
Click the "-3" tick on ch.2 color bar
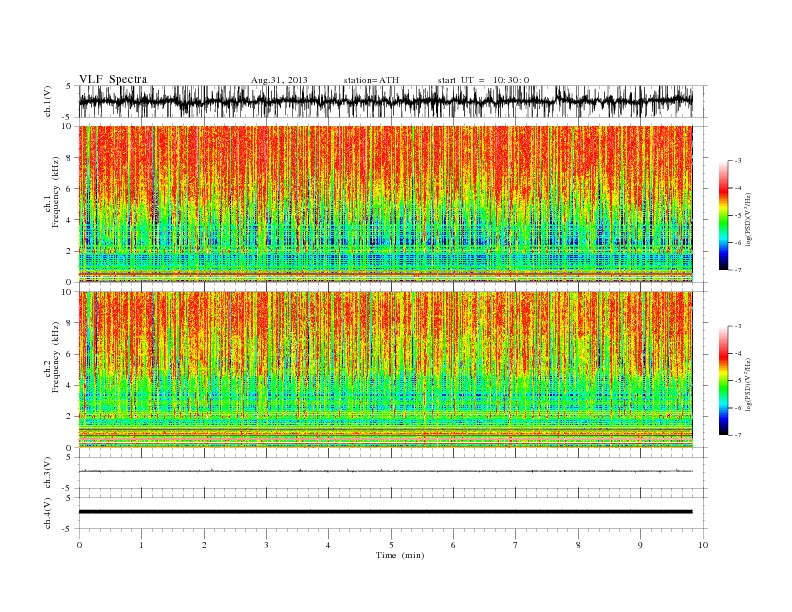pos(738,326)
